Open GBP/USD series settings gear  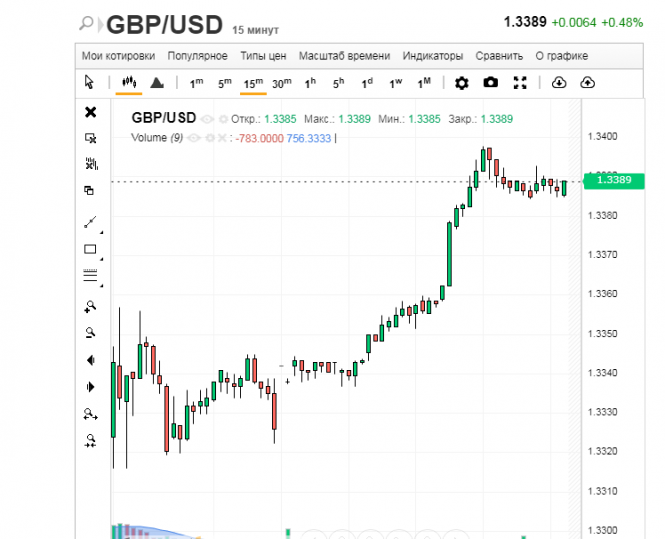tap(223, 119)
